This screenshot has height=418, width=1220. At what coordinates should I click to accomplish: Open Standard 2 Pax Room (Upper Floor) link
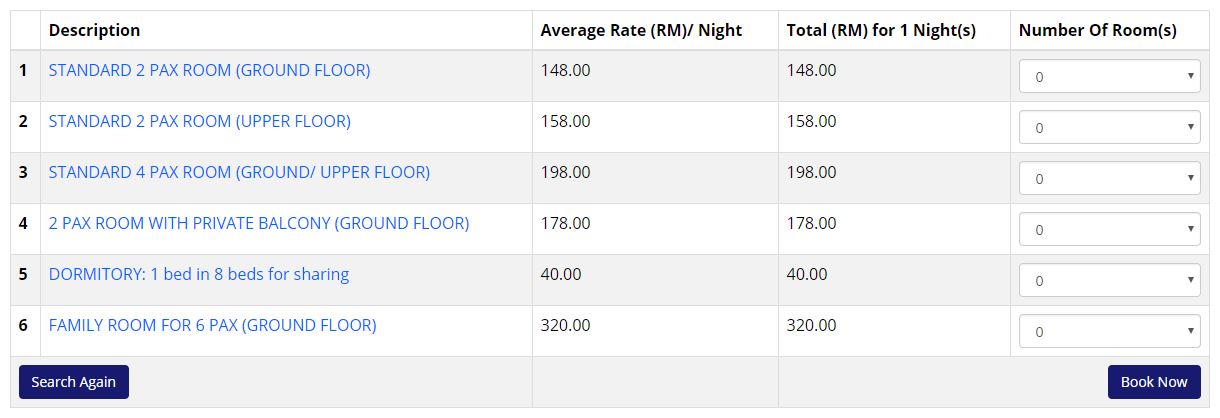coord(200,121)
